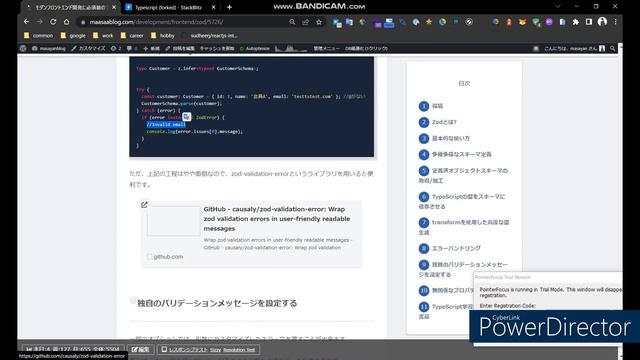Jump to contents item 6 TypeScriptの型
The width and height of the screenshot is (640, 360).
(462, 201)
